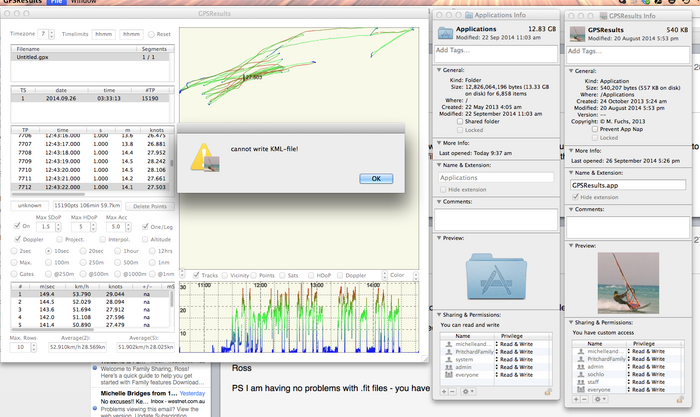Open the Window menu

pyautogui.click(x=84, y=3)
